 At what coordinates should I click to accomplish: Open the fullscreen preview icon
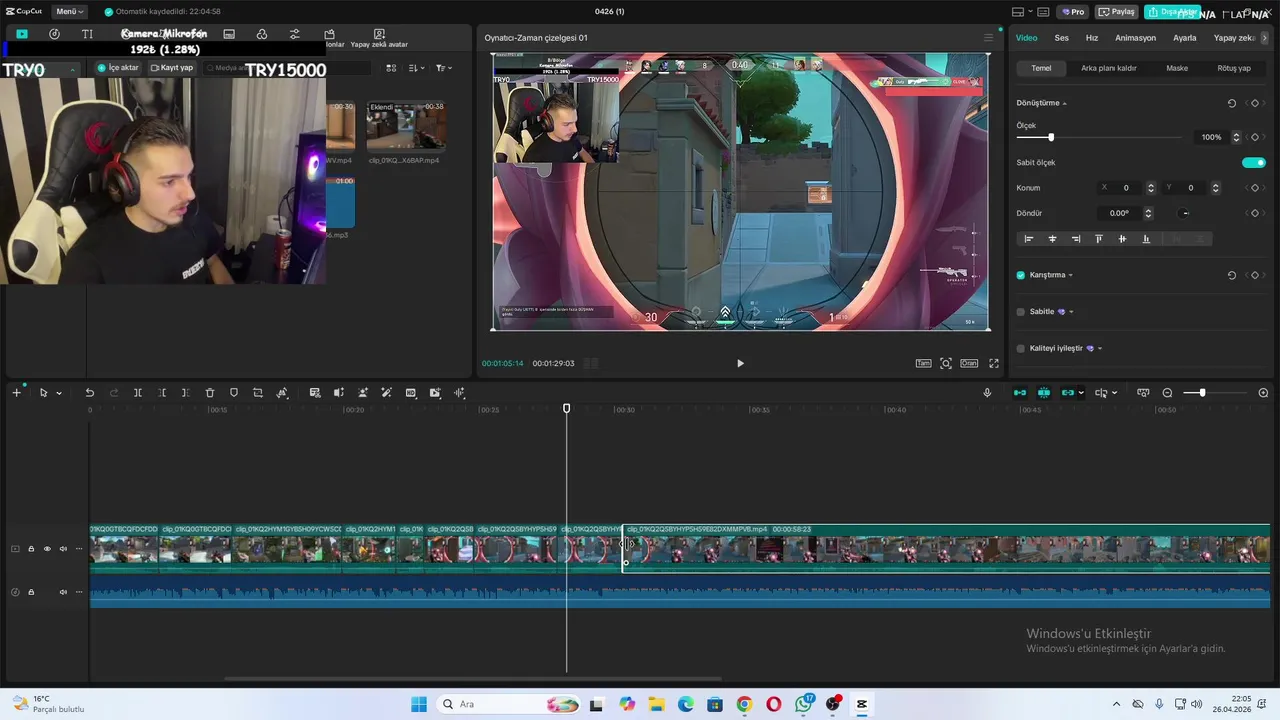[994, 363]
